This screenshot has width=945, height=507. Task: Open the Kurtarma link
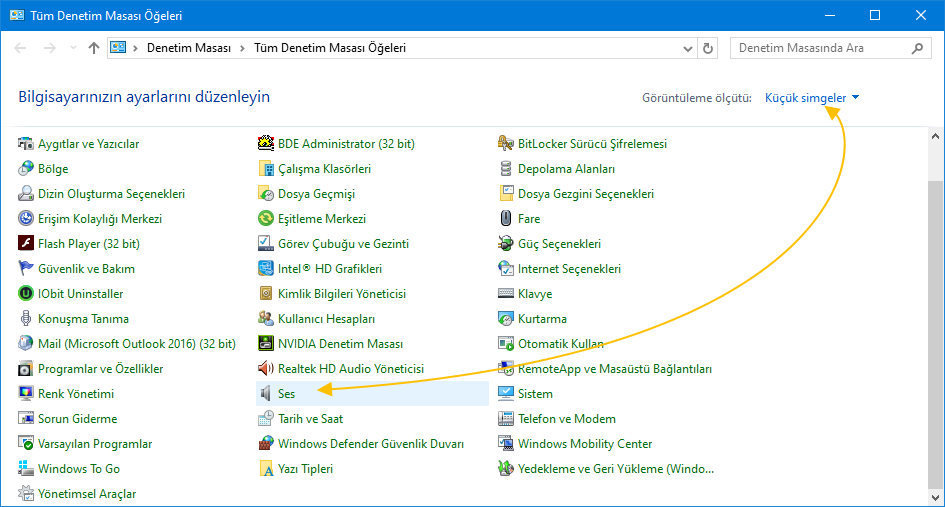542,319
